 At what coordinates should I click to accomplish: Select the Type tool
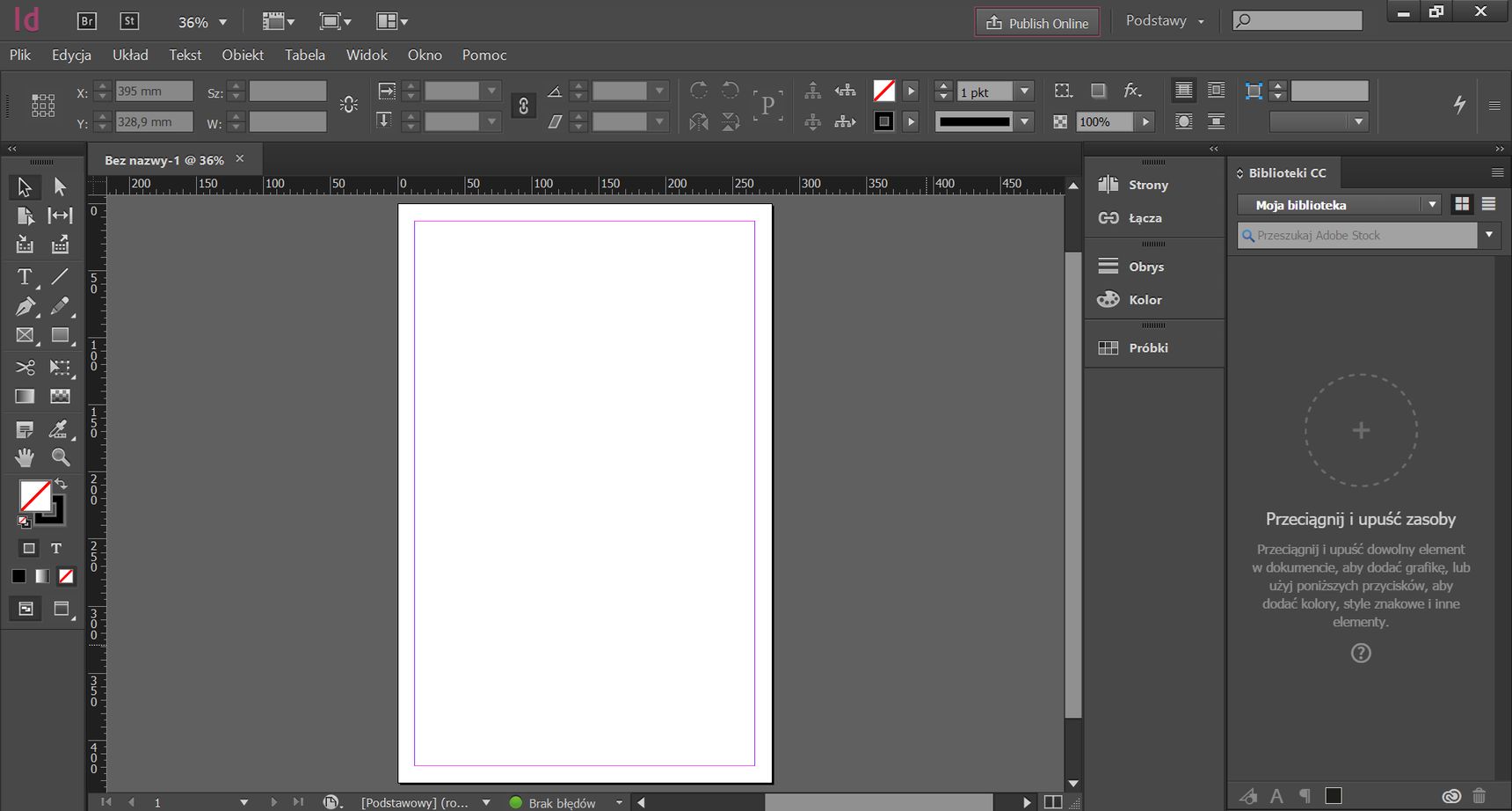25,277
